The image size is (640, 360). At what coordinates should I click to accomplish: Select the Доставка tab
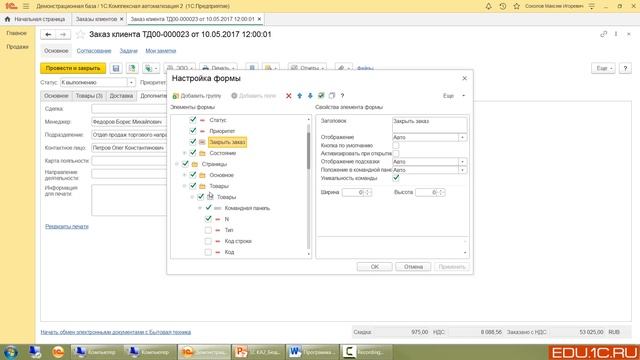tap(121, 96)
